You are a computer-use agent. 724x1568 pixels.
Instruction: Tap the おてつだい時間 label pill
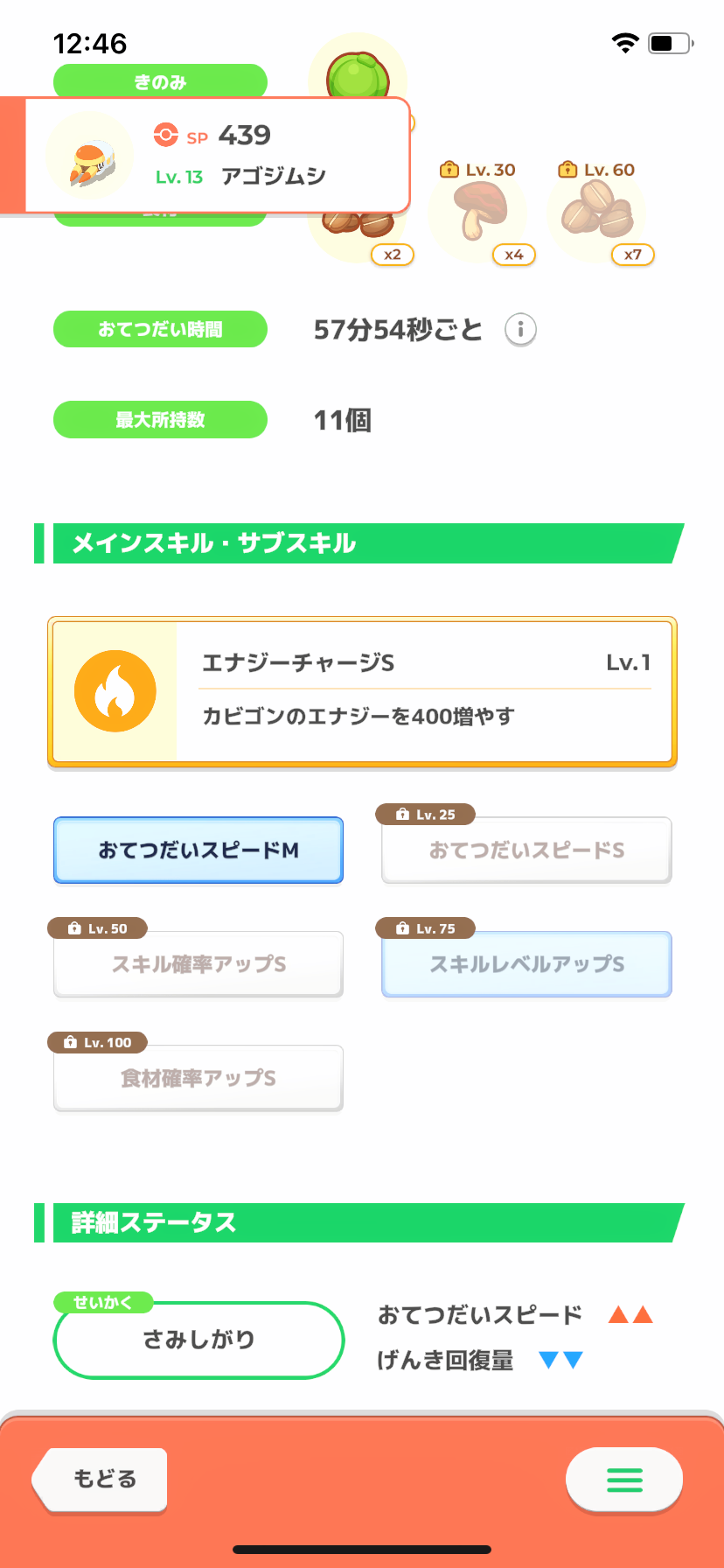point(160,330)
